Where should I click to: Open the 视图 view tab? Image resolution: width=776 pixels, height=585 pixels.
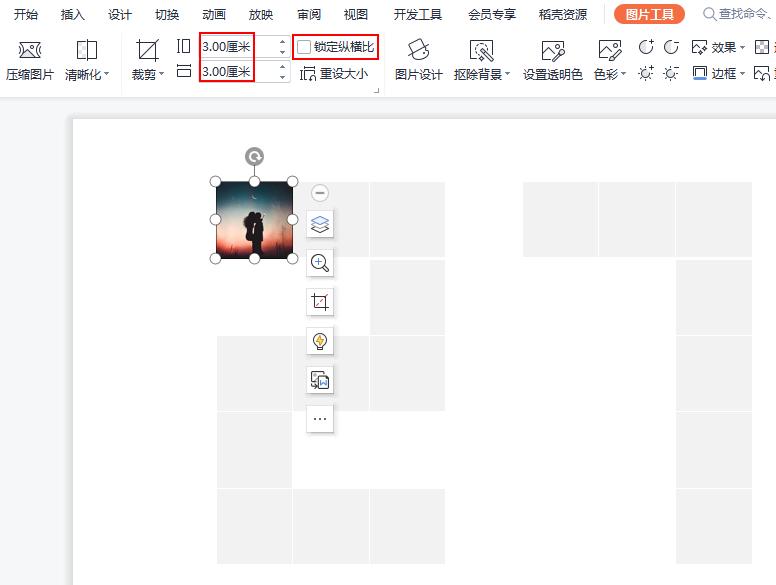tap(356, 14)
